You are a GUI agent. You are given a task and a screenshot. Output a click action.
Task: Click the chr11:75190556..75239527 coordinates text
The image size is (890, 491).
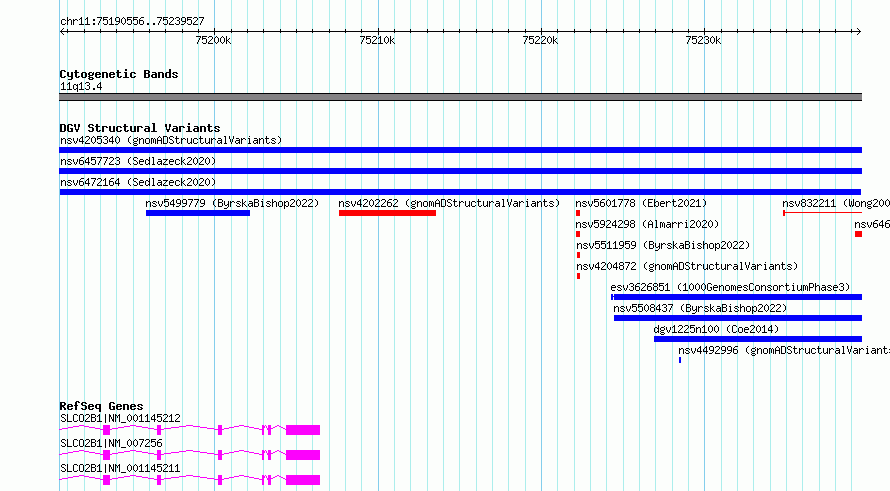coord(132,22)
